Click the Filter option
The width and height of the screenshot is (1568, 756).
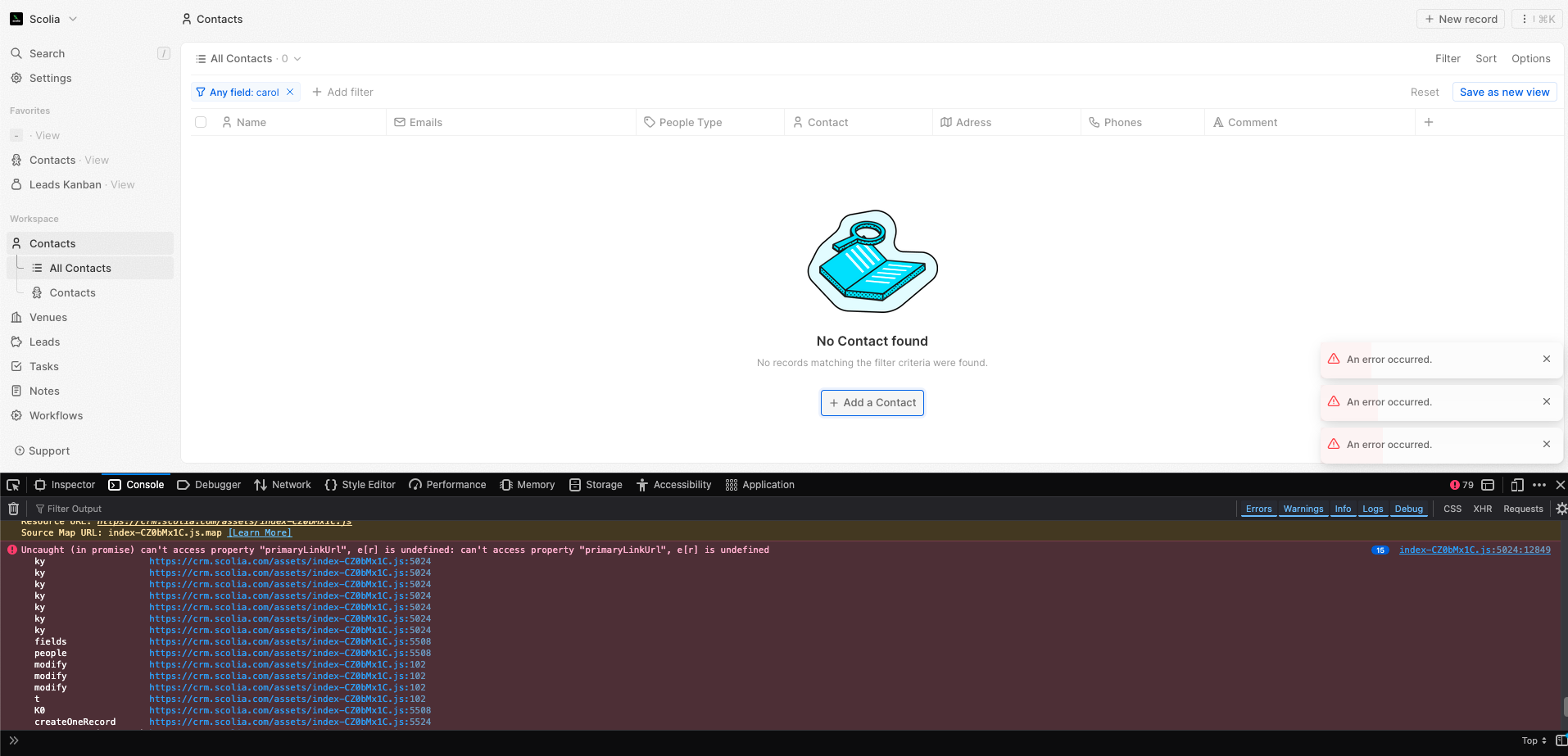click(1448, 58)
